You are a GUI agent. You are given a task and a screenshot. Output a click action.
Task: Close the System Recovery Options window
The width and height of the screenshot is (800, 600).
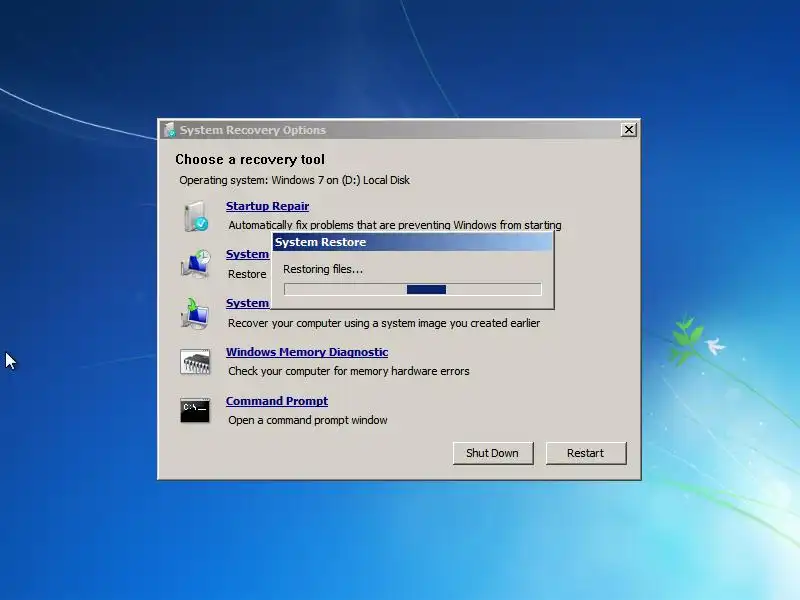pos(629,130)
